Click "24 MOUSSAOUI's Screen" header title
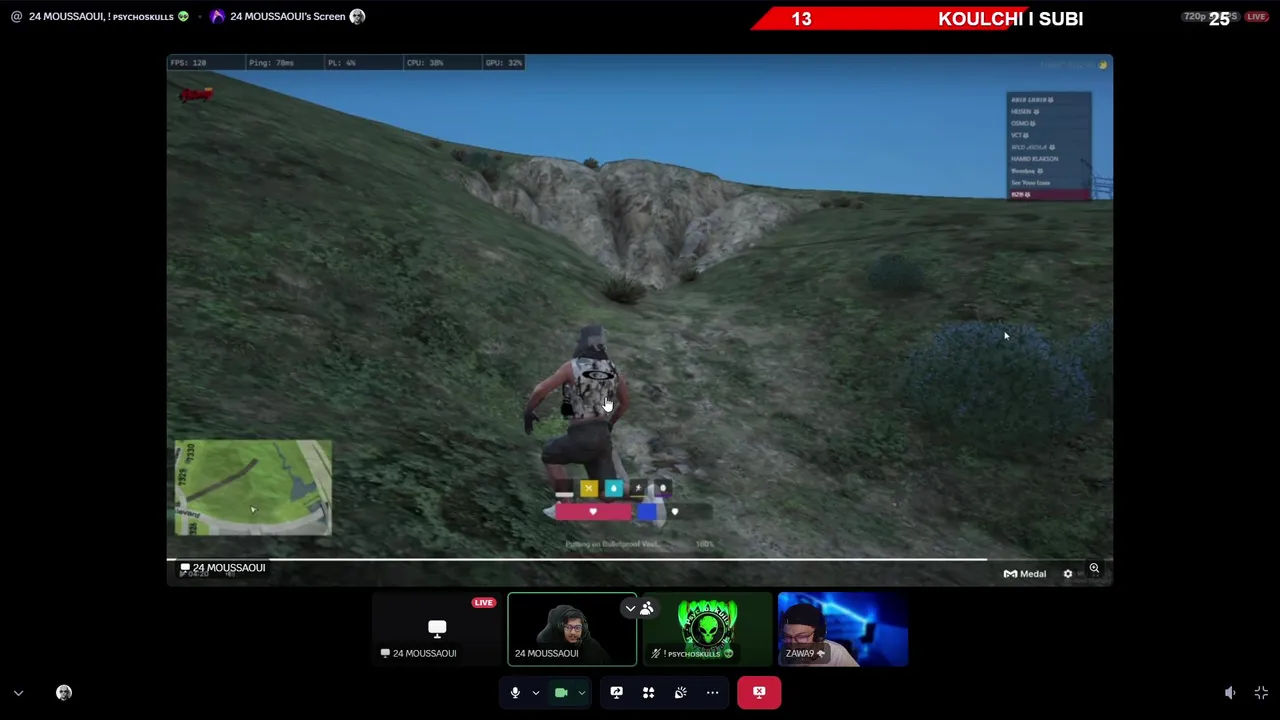 coord(288,16)
